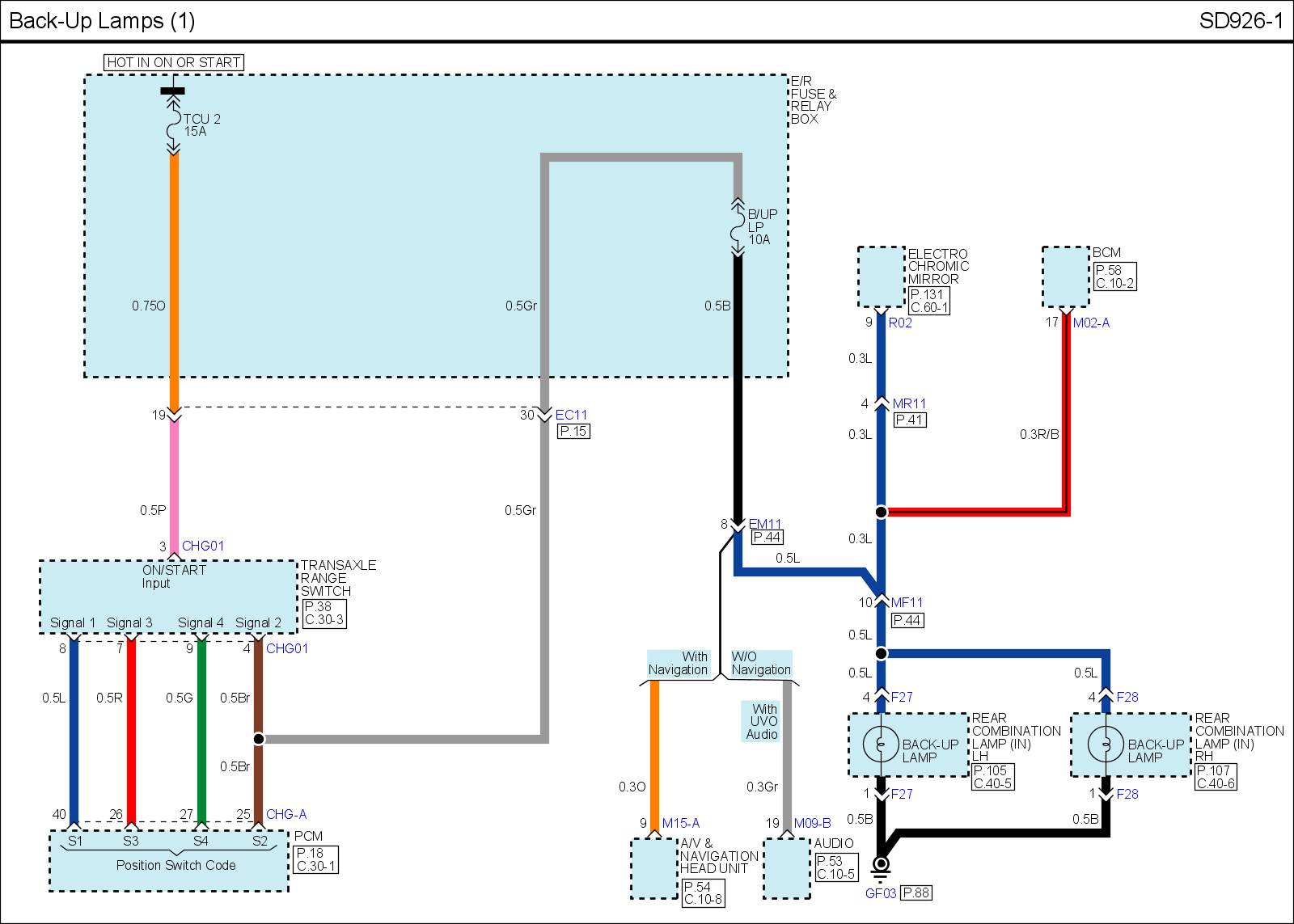
Task: Open the P.18 C.30-1 PCM reference
Action: [316, 859]
